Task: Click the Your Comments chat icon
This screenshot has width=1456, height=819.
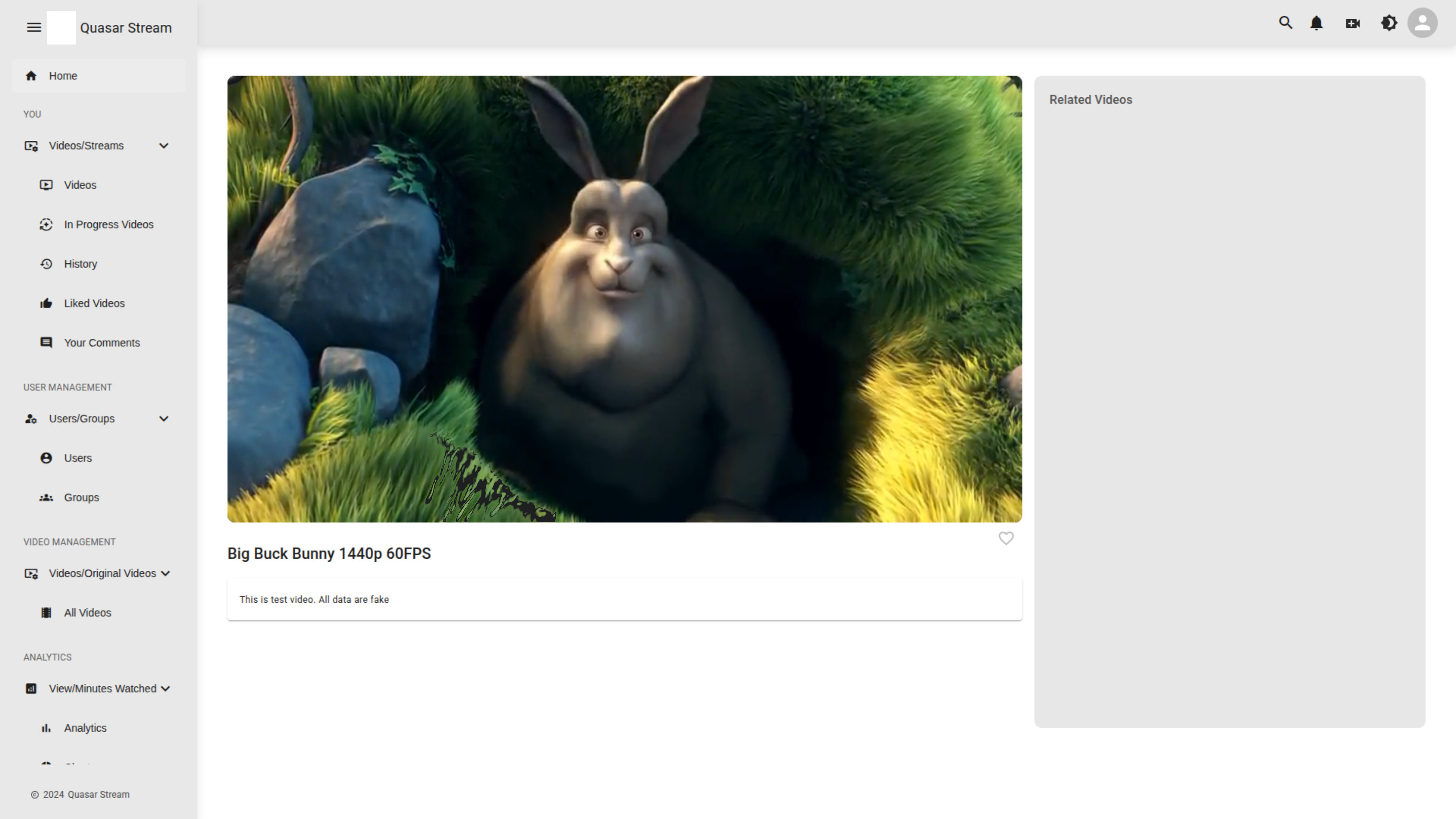Action: (x=46, y=343)
